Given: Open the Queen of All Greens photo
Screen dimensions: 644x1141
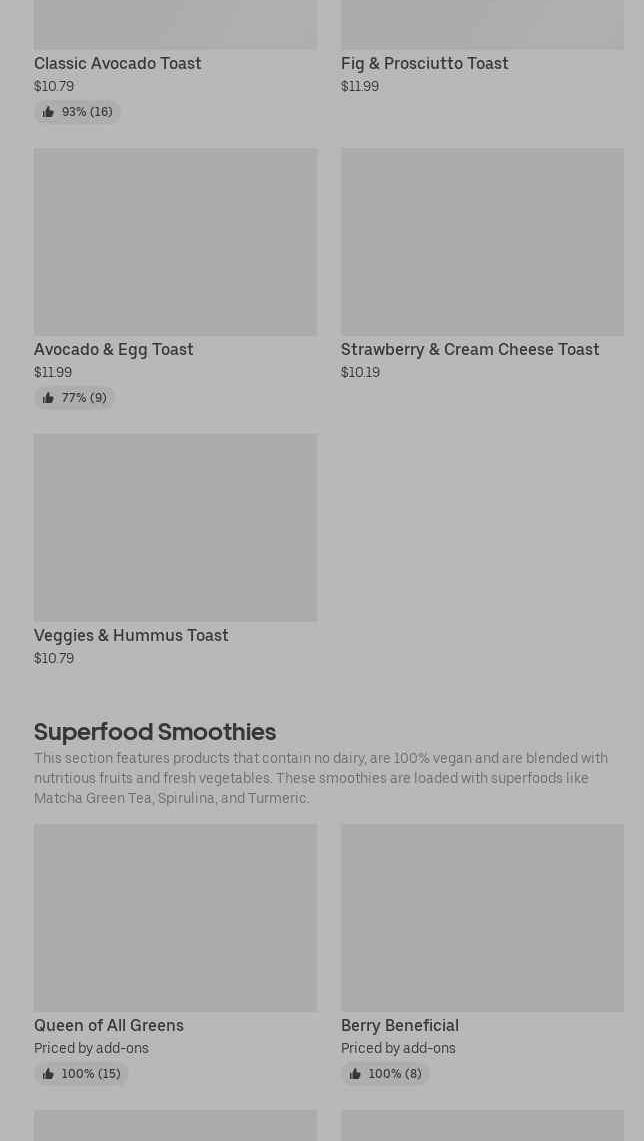Looking at the screenshot, I should pyautogui.click(x=175, y=917).
